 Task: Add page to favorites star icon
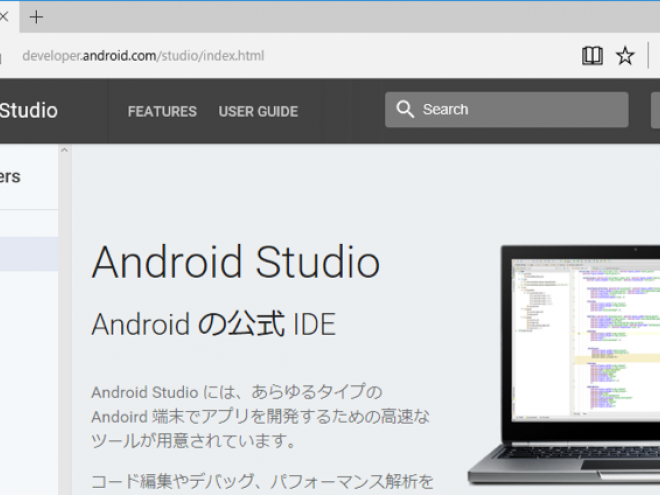(x=625, y=56)
